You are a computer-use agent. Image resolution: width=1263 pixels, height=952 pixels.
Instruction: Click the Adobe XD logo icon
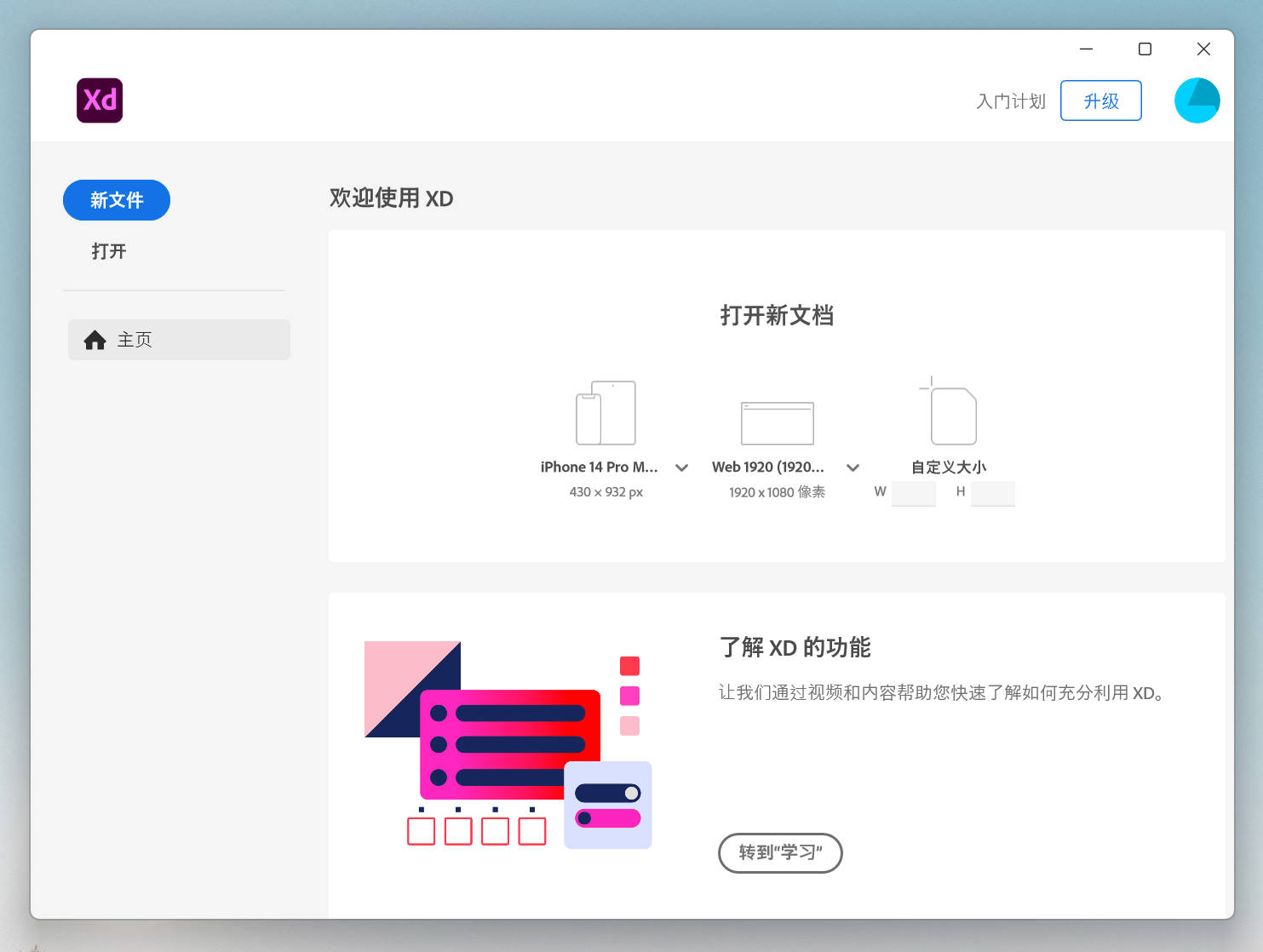pos(100,100)
